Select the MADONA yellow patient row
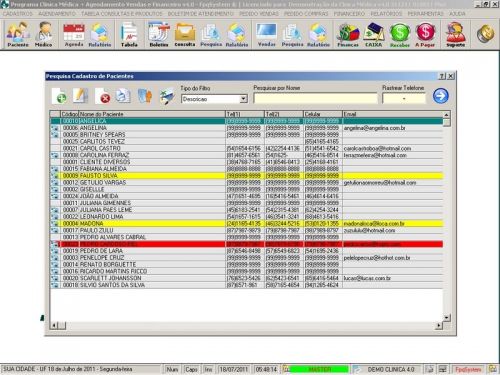The height and width of the screenshot is (375, 500). (x=247, y=223)
